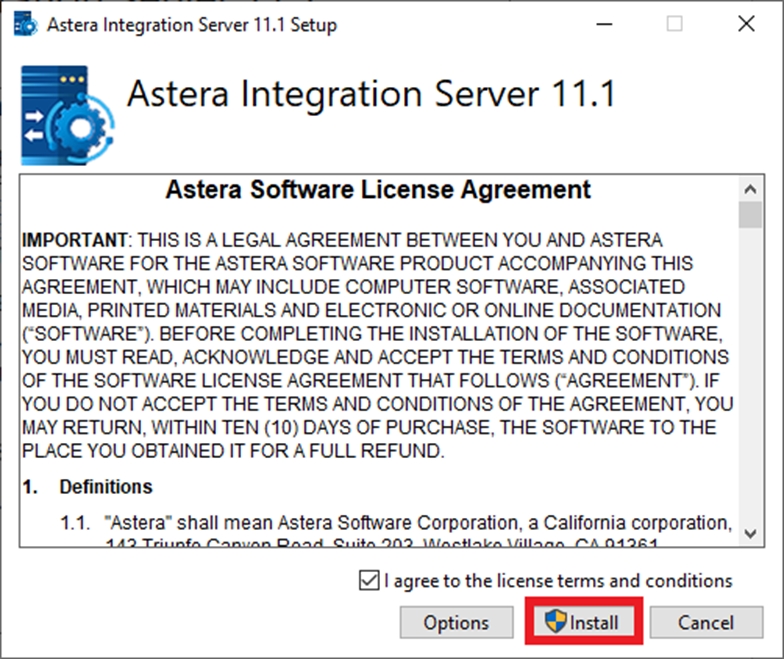Click the license scrollbar down arrow

pyautogui.click(x=750, y=535)
